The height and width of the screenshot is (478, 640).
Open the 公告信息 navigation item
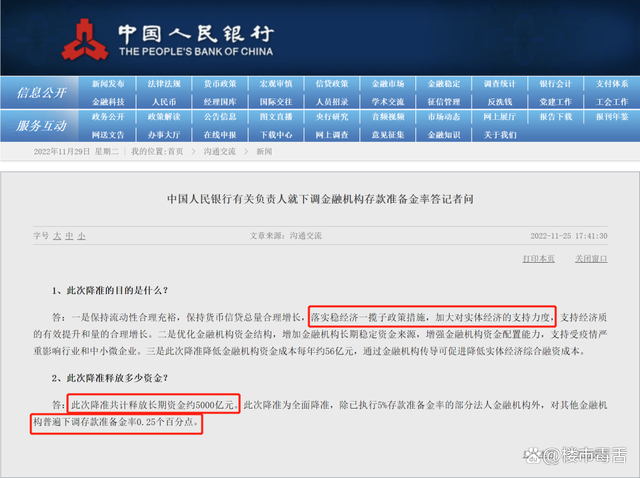click(x=220, y=117)
